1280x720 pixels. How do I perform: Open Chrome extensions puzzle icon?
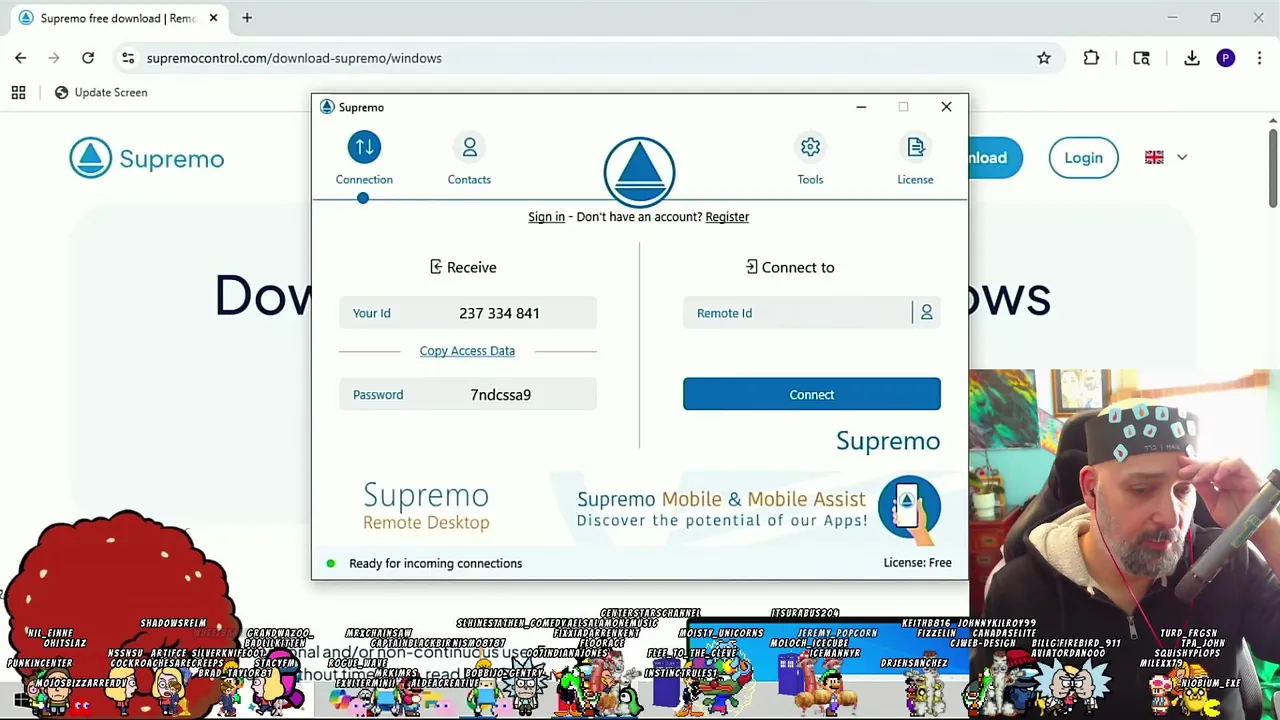pyautogui.click(x=1091, y=58)
